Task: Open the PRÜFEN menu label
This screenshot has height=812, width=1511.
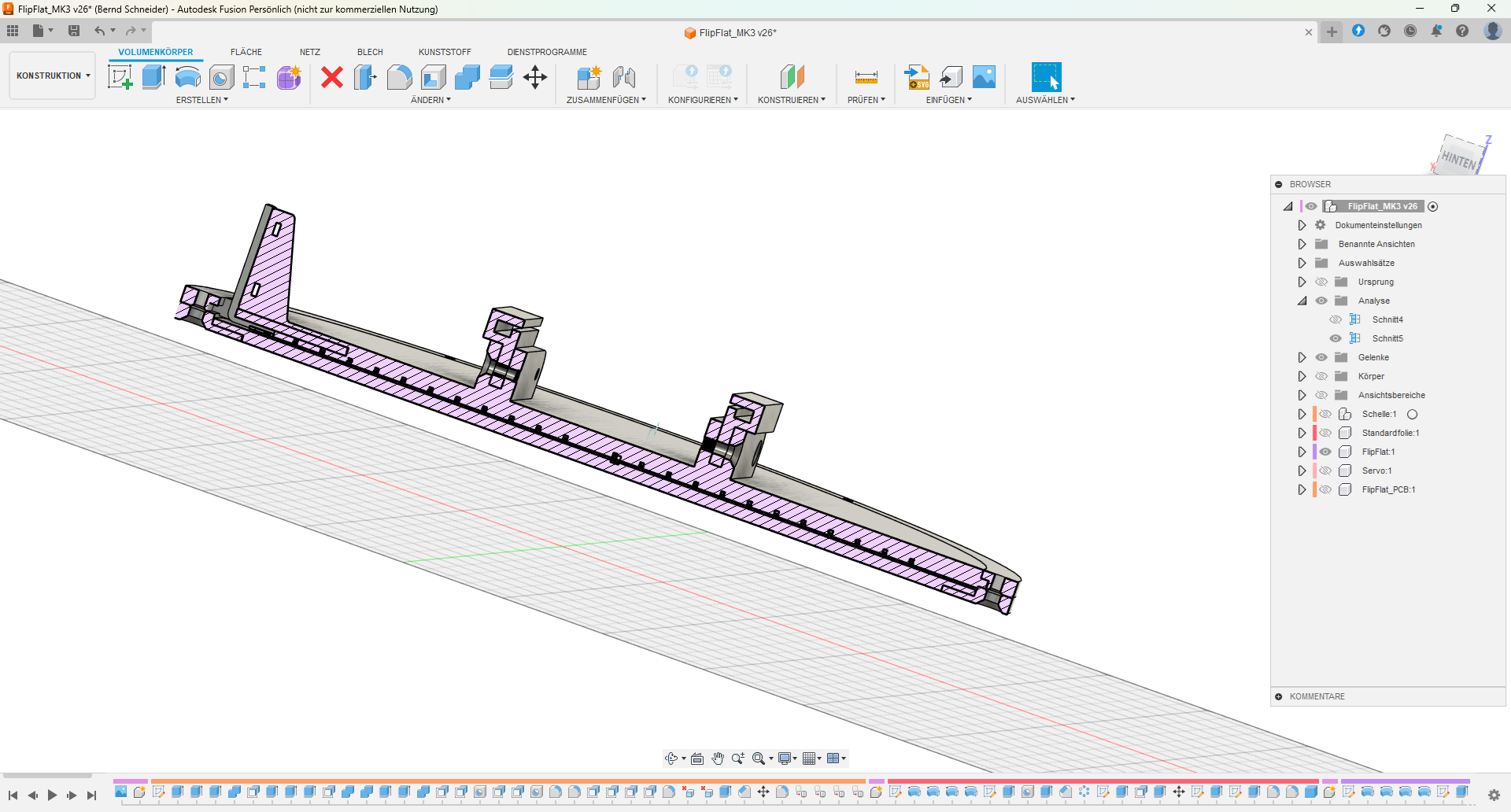Action: coord(866,100)
